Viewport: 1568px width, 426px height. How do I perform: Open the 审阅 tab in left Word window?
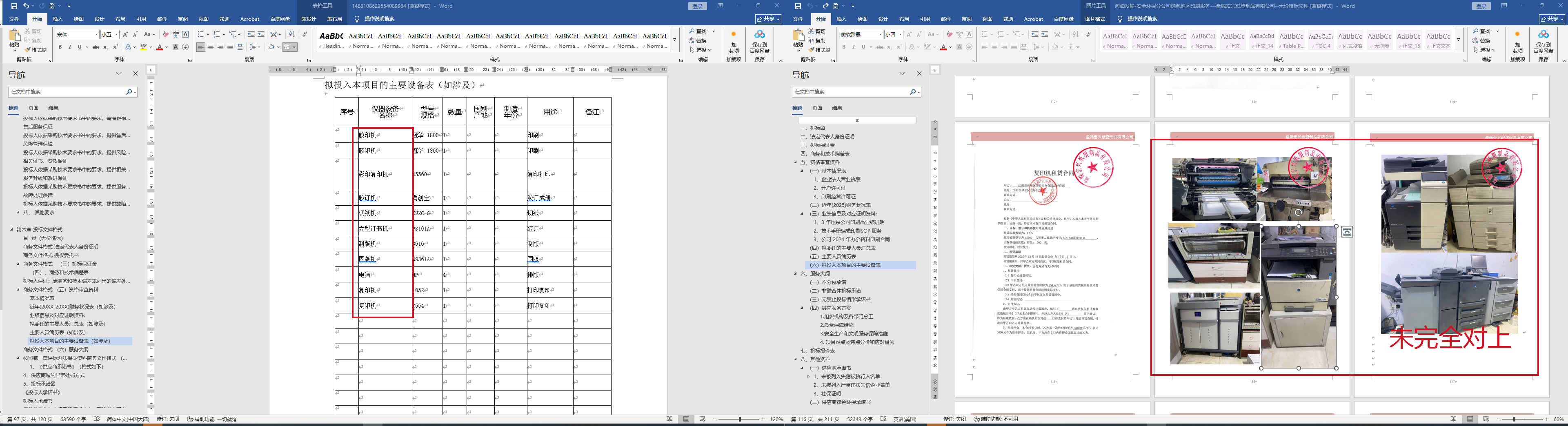182,19
